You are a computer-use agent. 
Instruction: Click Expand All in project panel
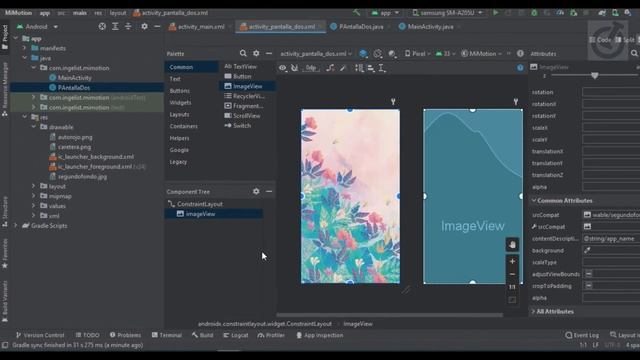115,27
